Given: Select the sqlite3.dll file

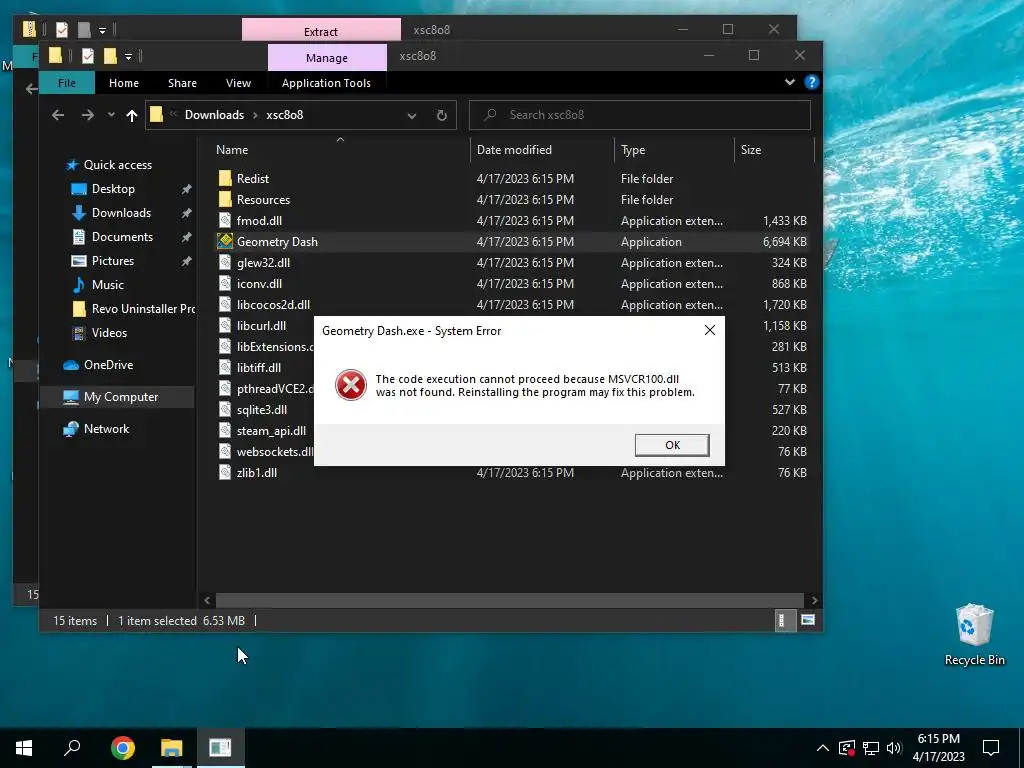Looking at the screenshot, I should (x=262, y=409).
